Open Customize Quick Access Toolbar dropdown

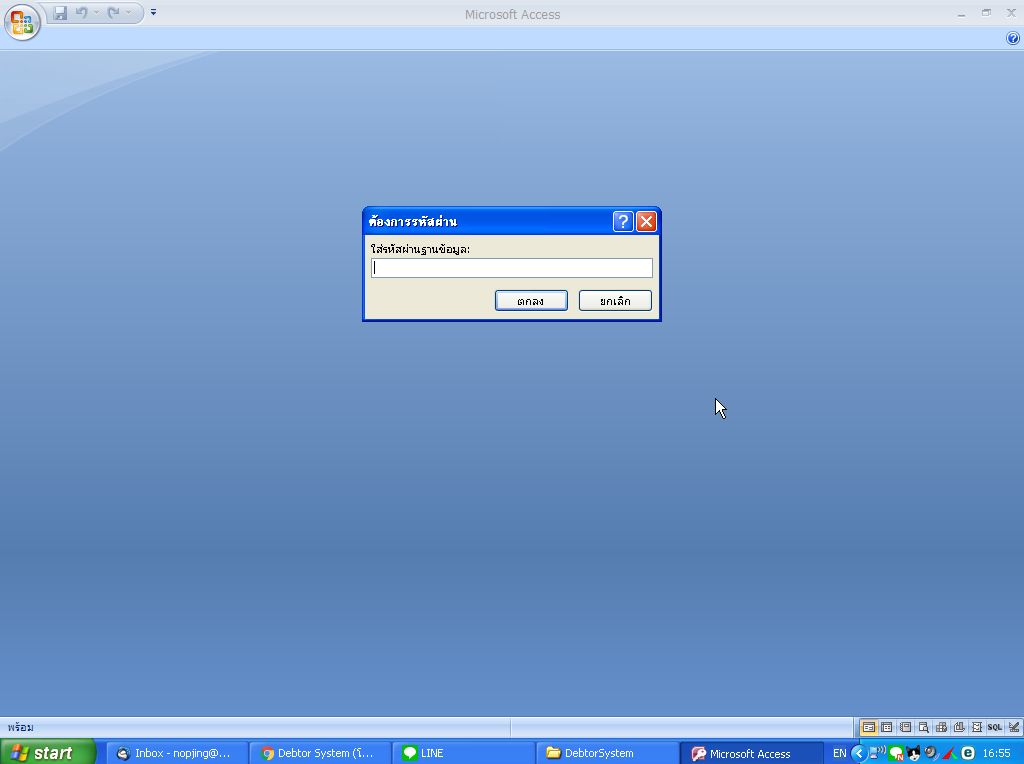point(153,12)
